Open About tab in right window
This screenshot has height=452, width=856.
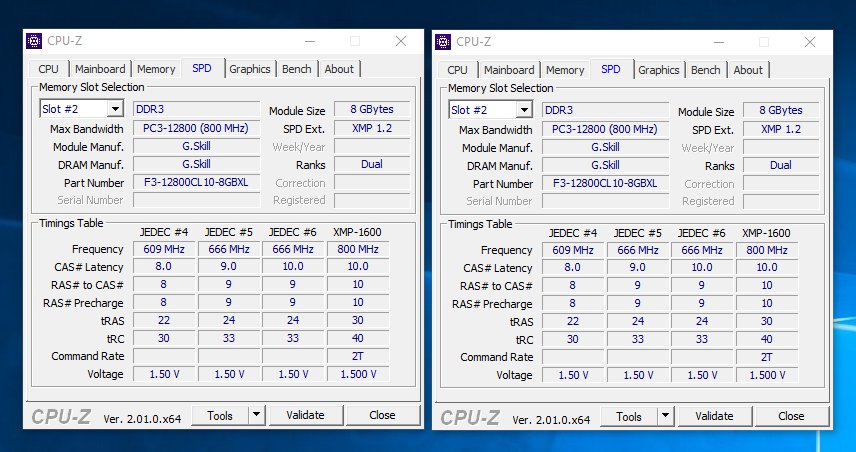pyautogui.click(x=748, y=70)
